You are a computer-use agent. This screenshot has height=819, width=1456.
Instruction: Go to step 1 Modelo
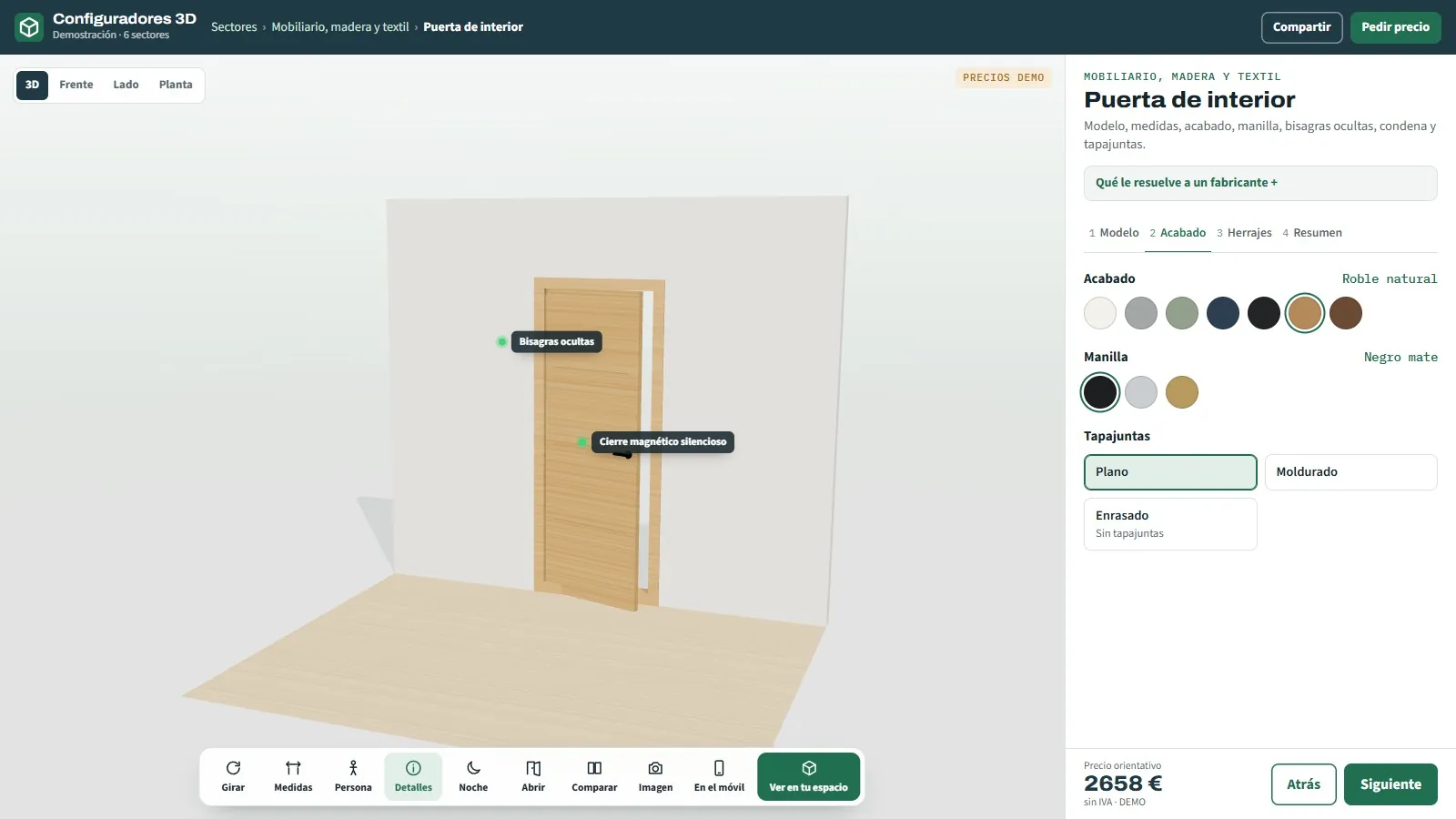[1114, 233]
